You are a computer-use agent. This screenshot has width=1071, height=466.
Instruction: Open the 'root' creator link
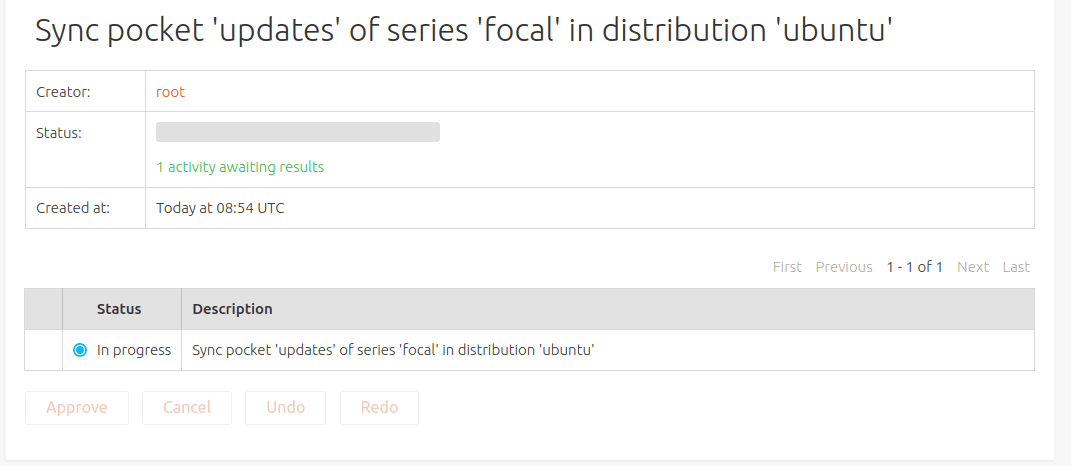(170, 92)
